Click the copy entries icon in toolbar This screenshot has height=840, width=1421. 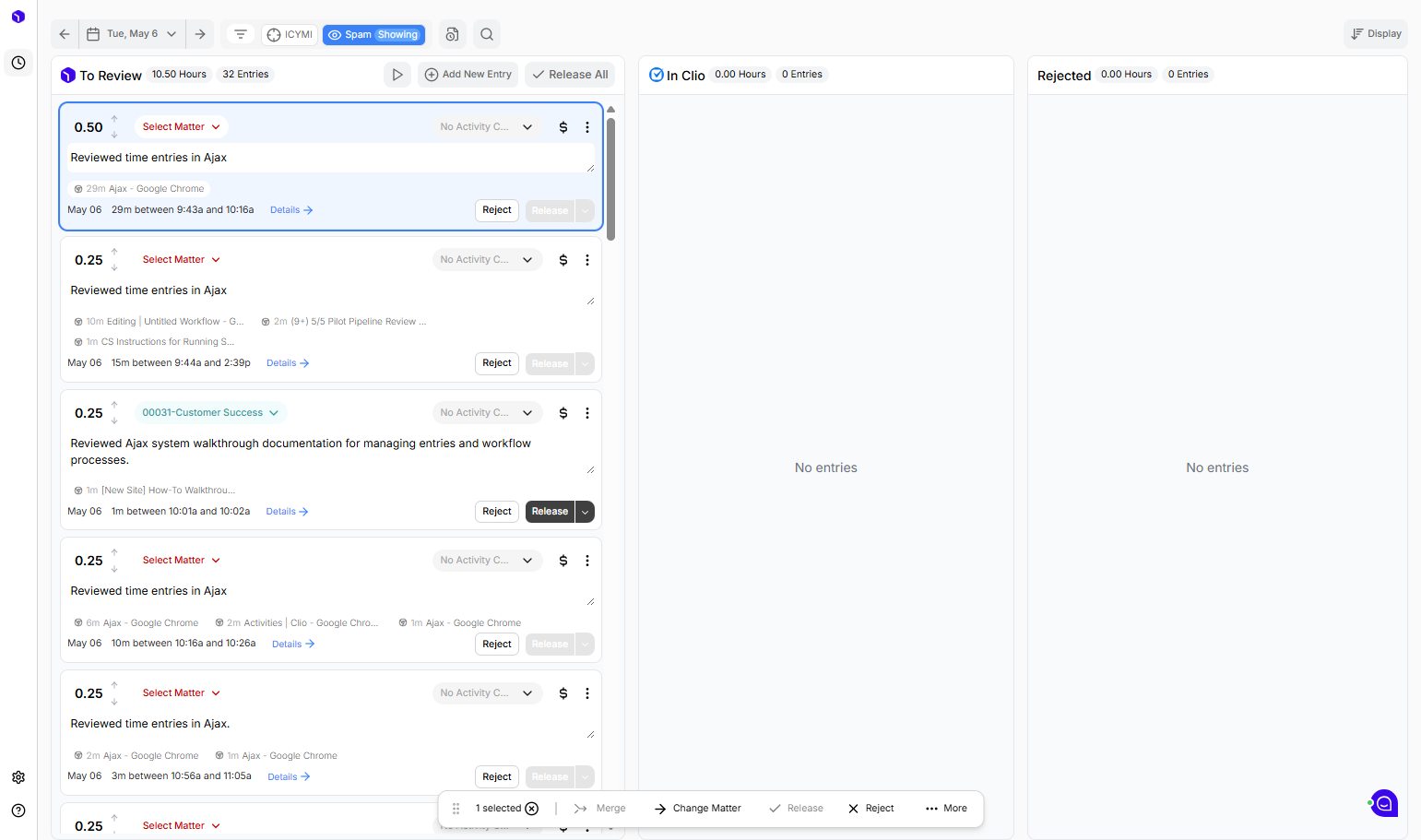click(452, 34)
